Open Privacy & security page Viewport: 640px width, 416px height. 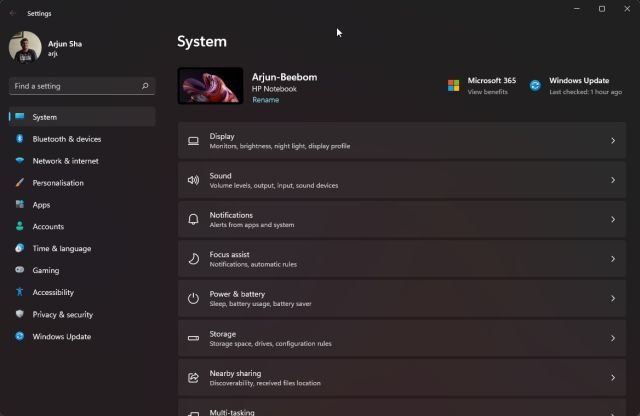click(82, 314)
